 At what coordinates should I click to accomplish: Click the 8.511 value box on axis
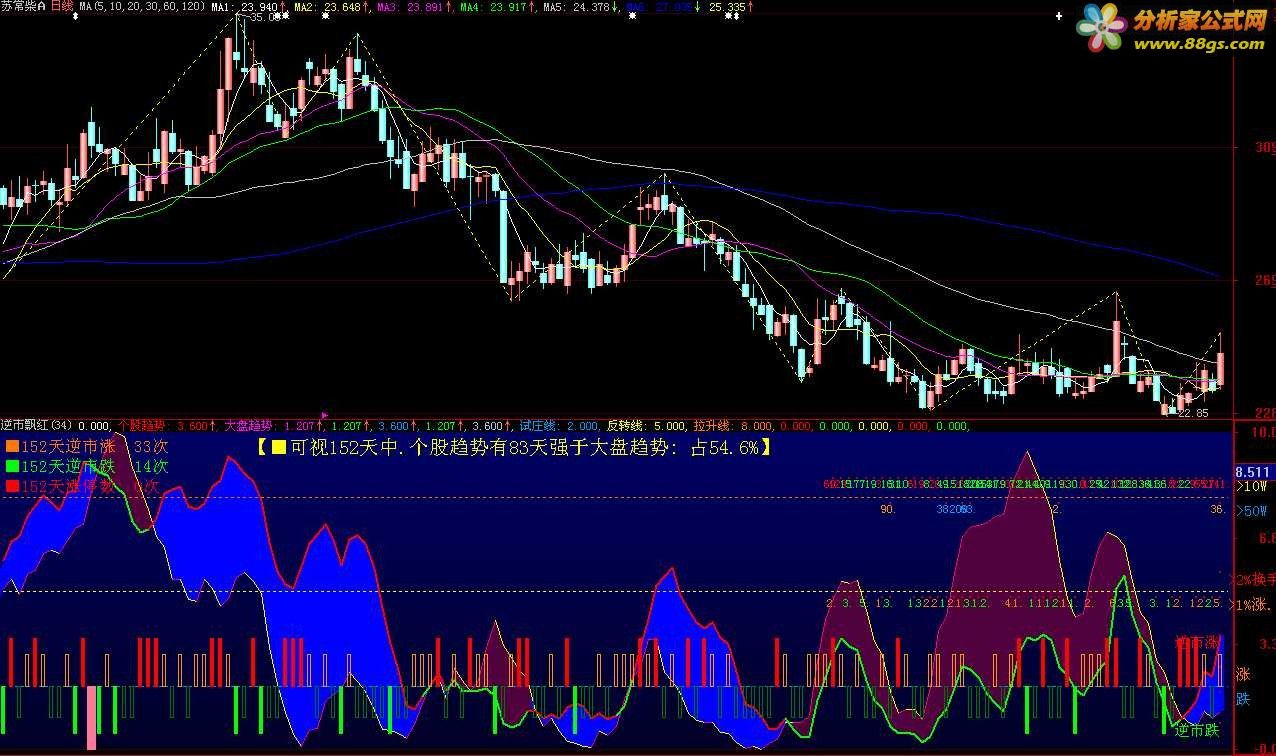pos(1252,471)
